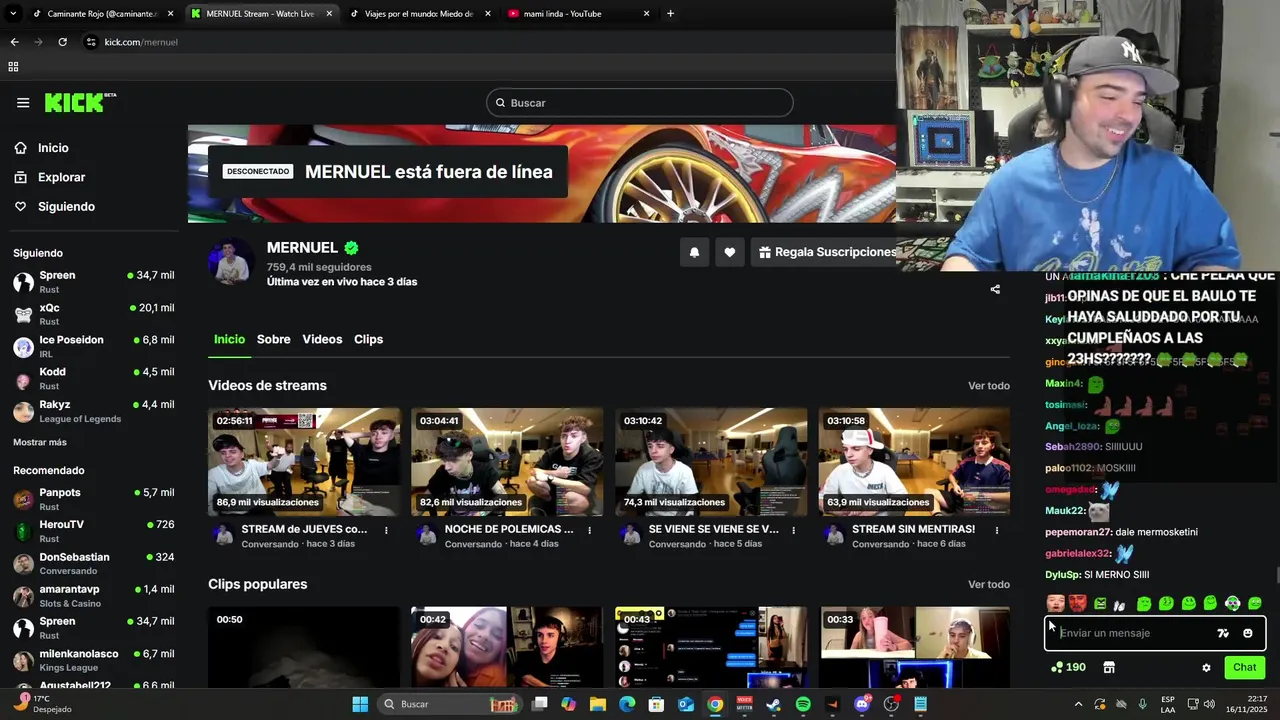Play STREAM SIN MENTIRAS video thumbnail
This screenshot has height=720, width=1280.
click(914, 462)
